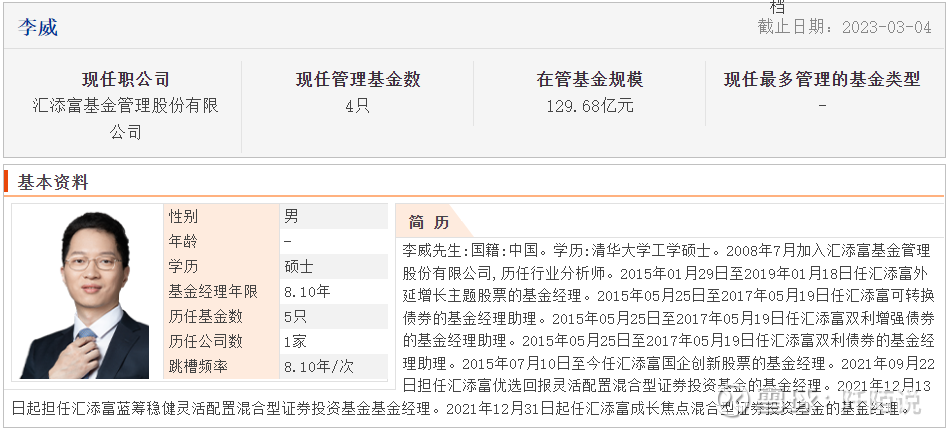Click the fund manager name 李威

click(38, 27)
